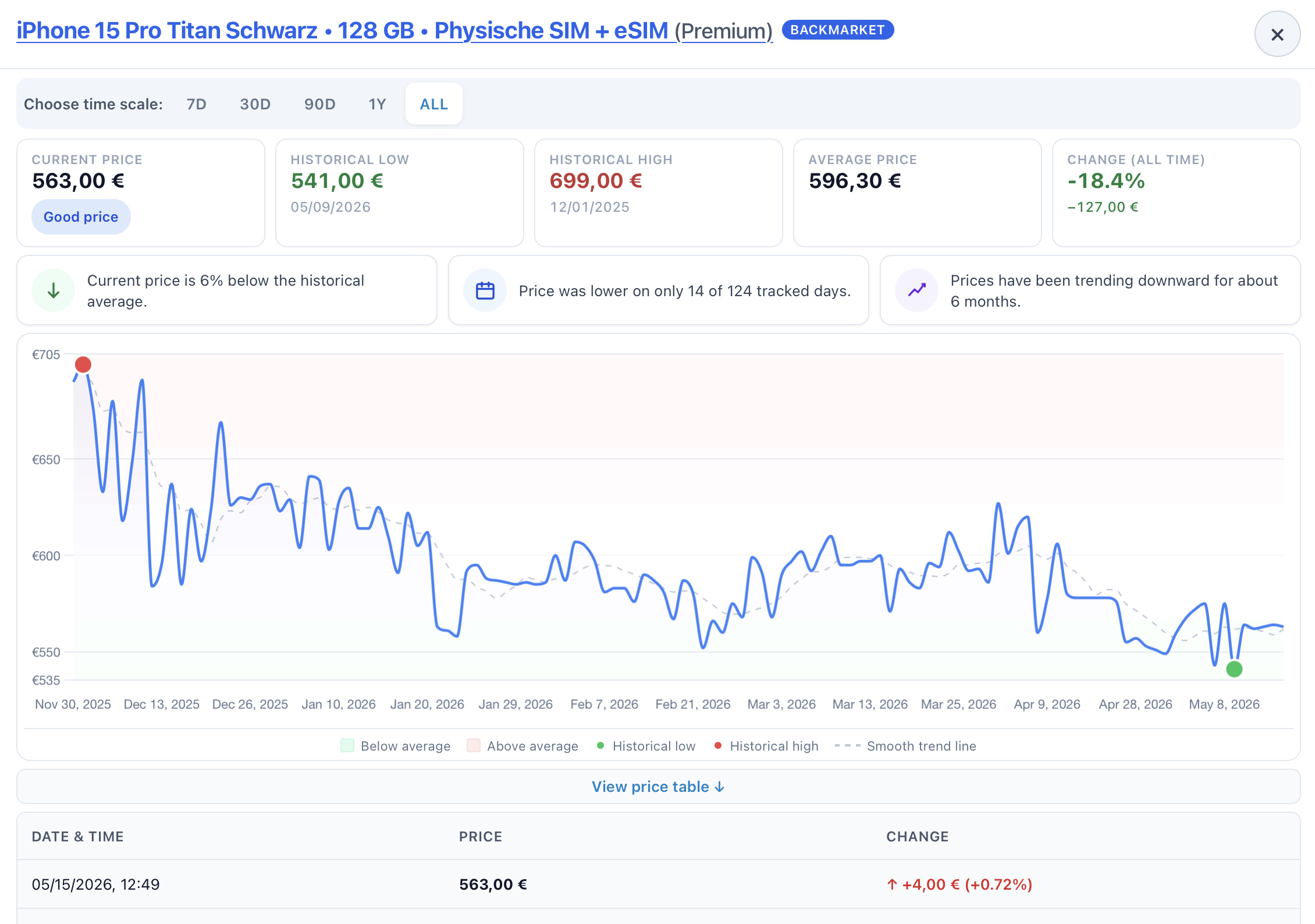
Task: Toggle the Smooth trend line legend entry
Action: click(x=905, y=746)
